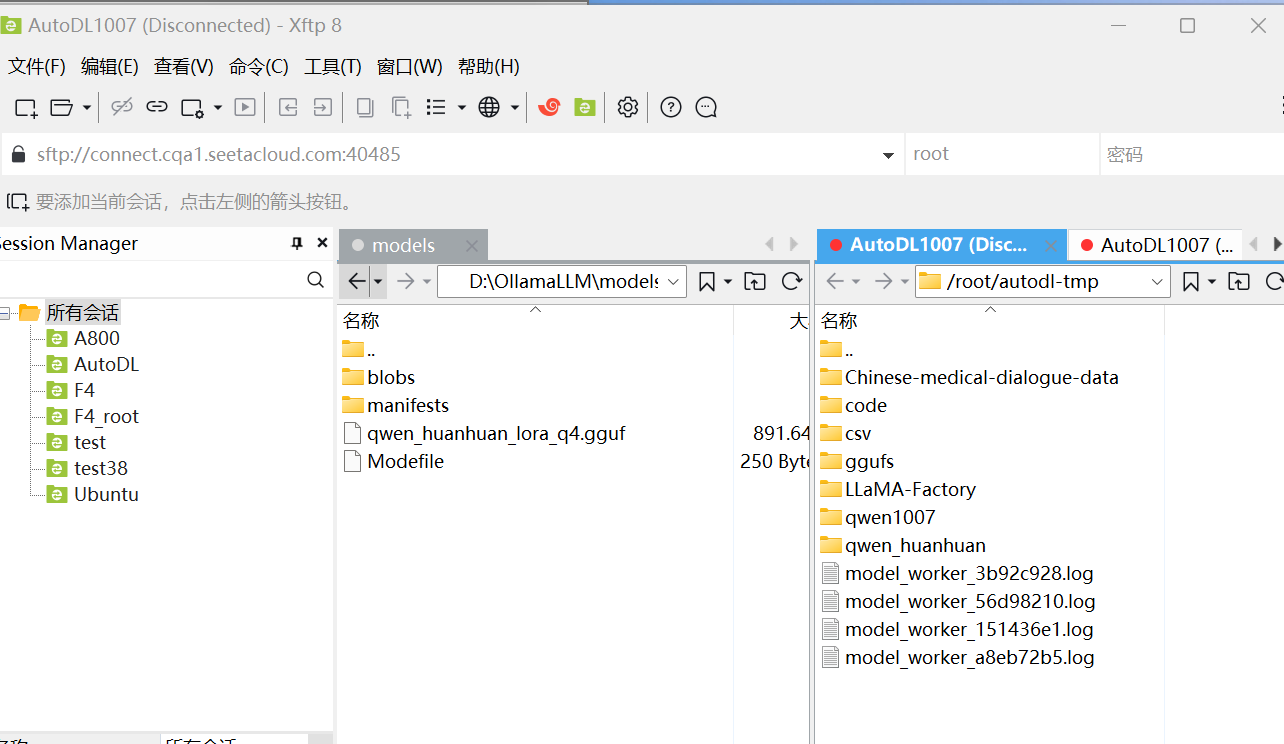This screenshot has height=744, width=1284.
Task: Open the 窗口(W) menu
Action: (410, 67)
